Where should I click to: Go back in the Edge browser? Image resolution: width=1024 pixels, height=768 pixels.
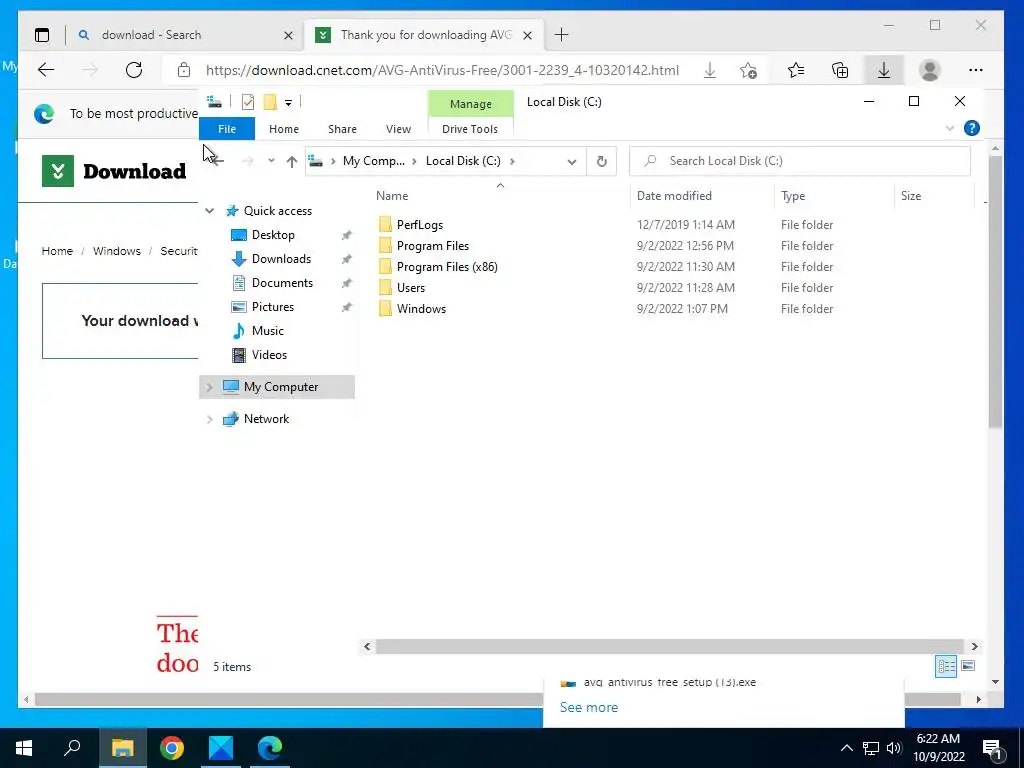[x=46, y=70]
